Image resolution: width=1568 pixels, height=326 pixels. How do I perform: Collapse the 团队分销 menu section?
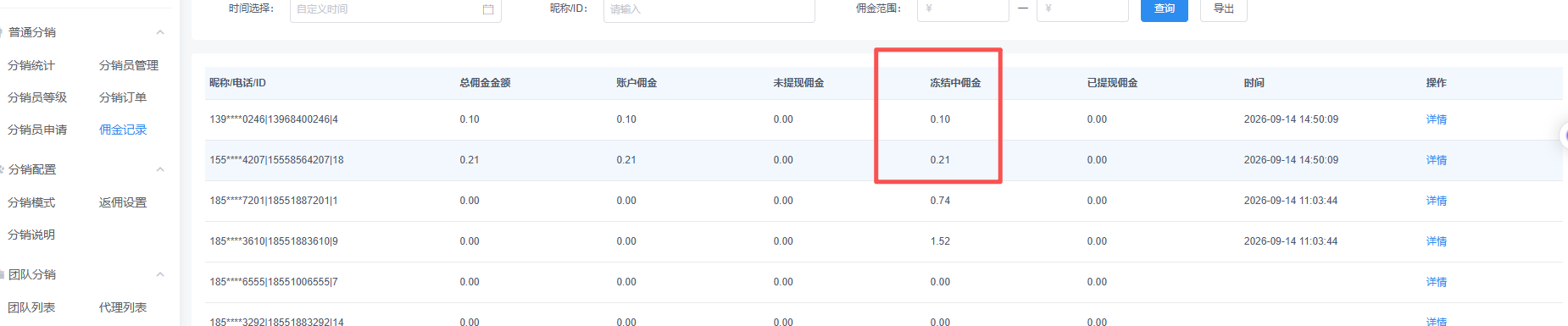(160, 274)
